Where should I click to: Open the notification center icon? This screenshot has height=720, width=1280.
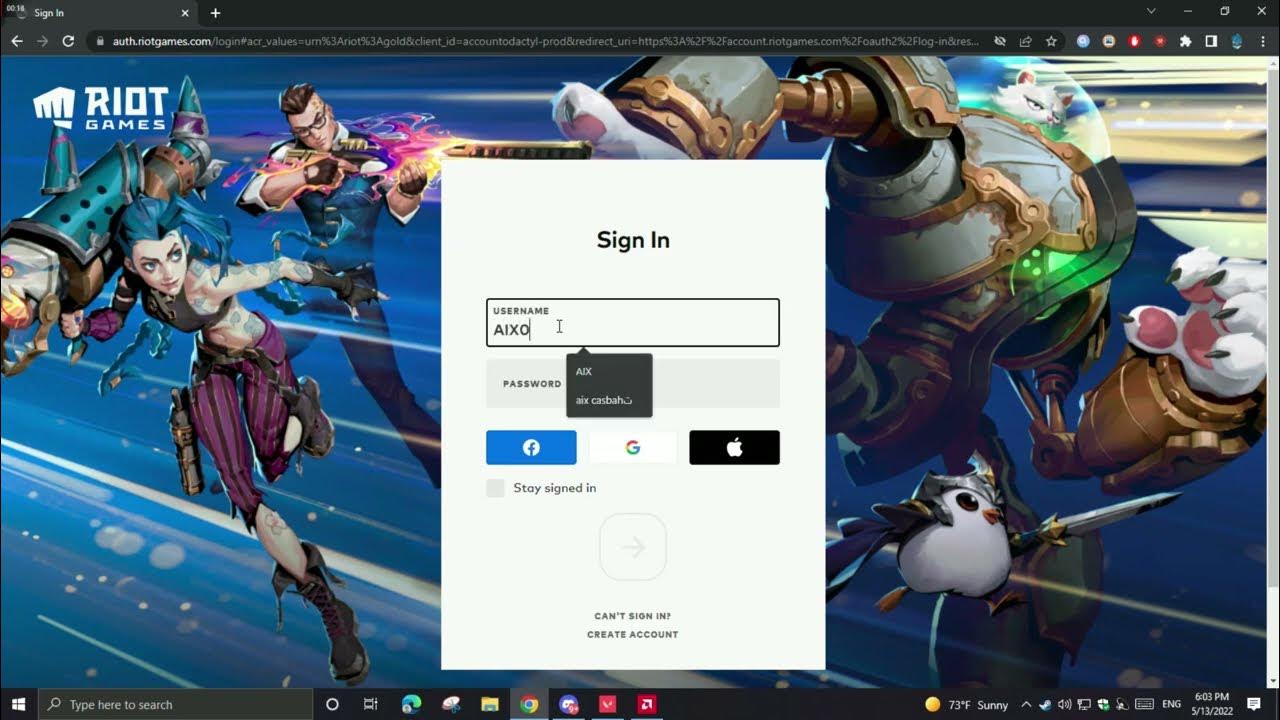pos(1254,704)
